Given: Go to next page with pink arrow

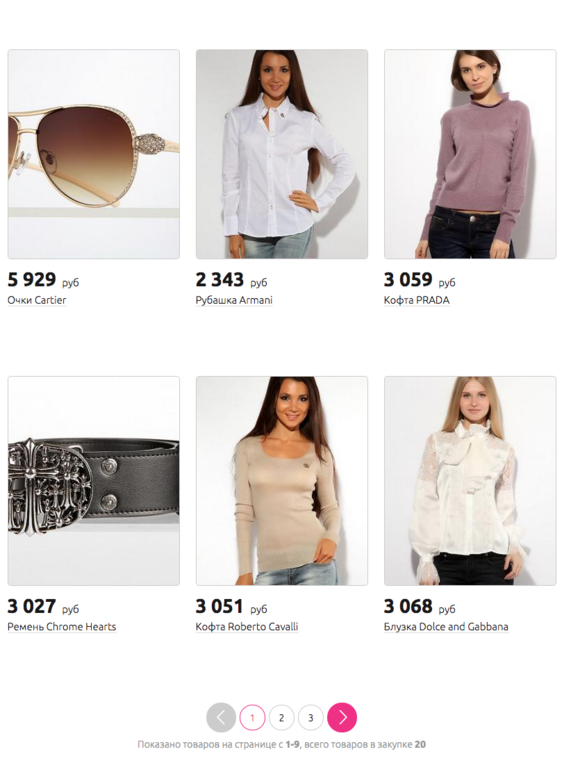Looking at the screenshot, I should pyautogui.click(x=342, y=717).
